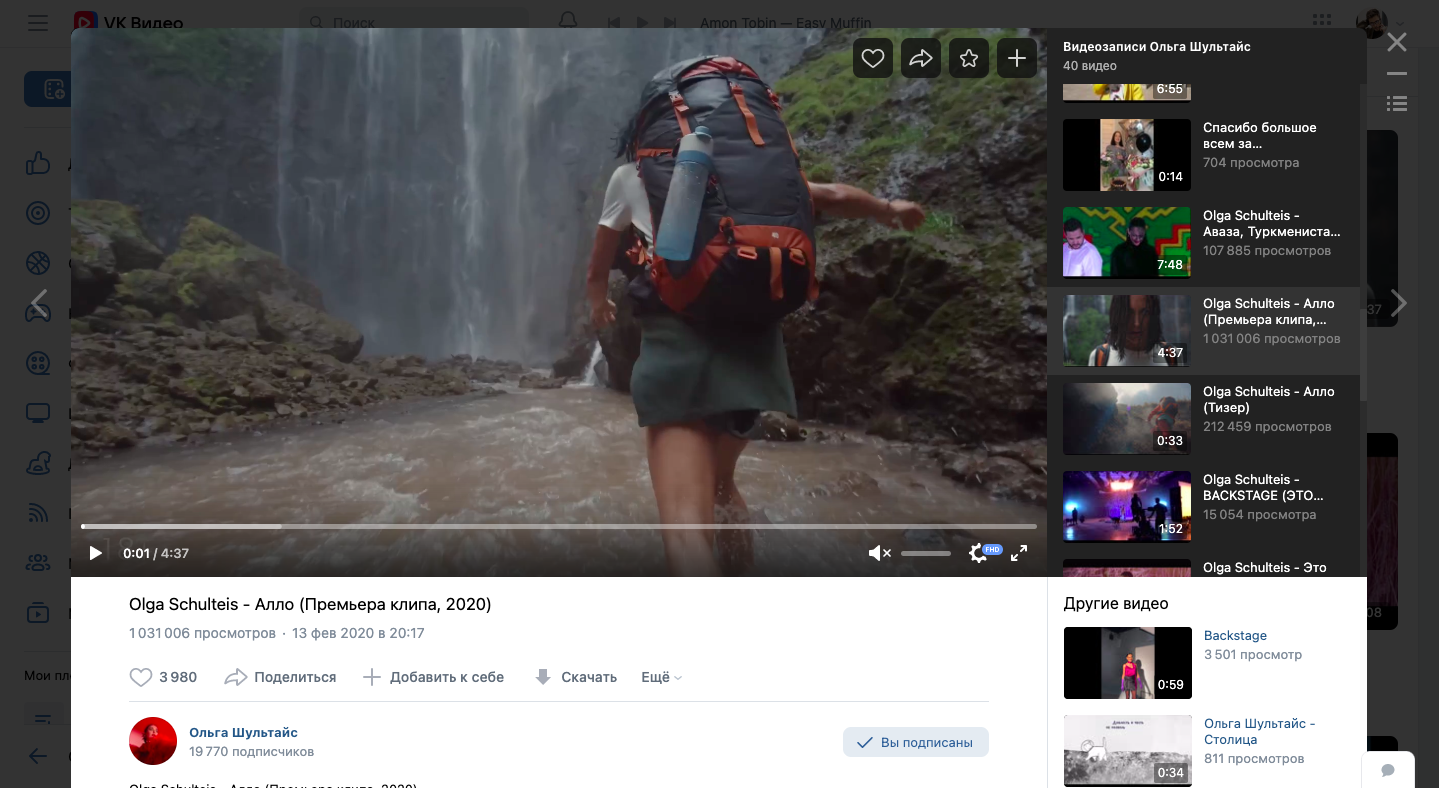The image size is (1439, 788).
Task: Click the Поиск search field
Action: click(415, 22)
